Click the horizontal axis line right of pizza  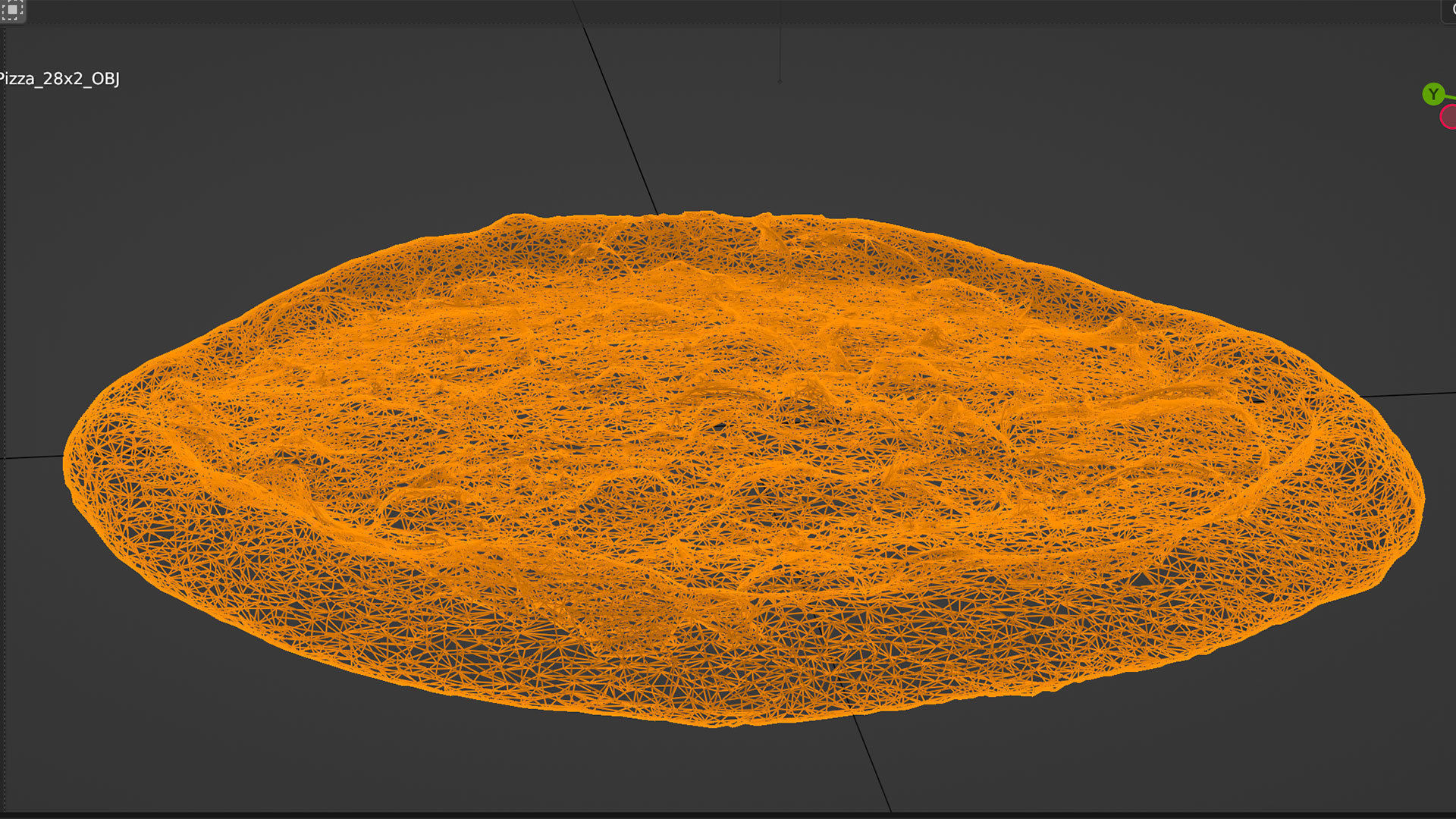(x=1410, y=394)
